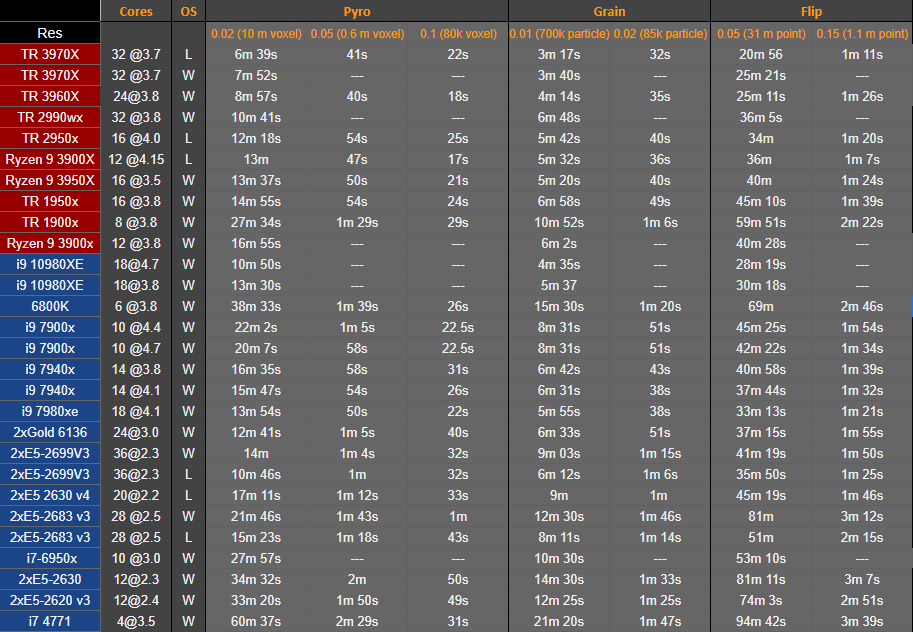The width and height of the screenshot is (913, 632).
Task: Click the 2m 29s Pyro cell
Action: [357, 621]
